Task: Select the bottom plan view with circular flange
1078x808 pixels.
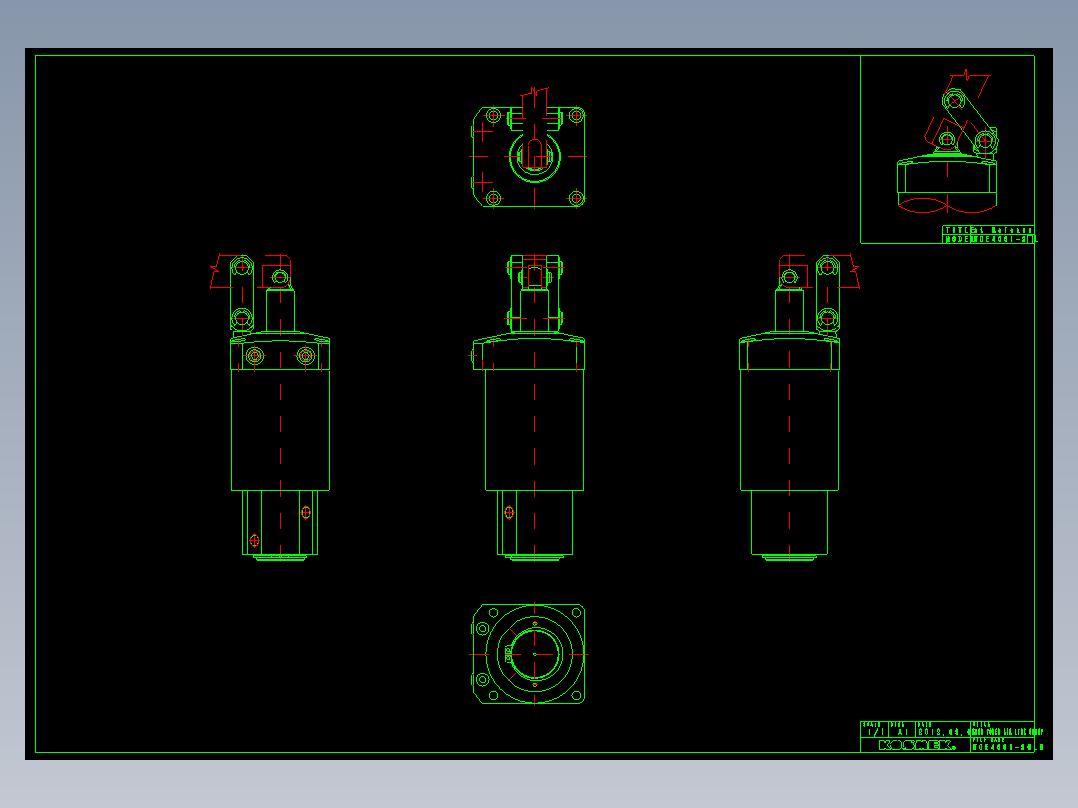Action: coord(528,654)
